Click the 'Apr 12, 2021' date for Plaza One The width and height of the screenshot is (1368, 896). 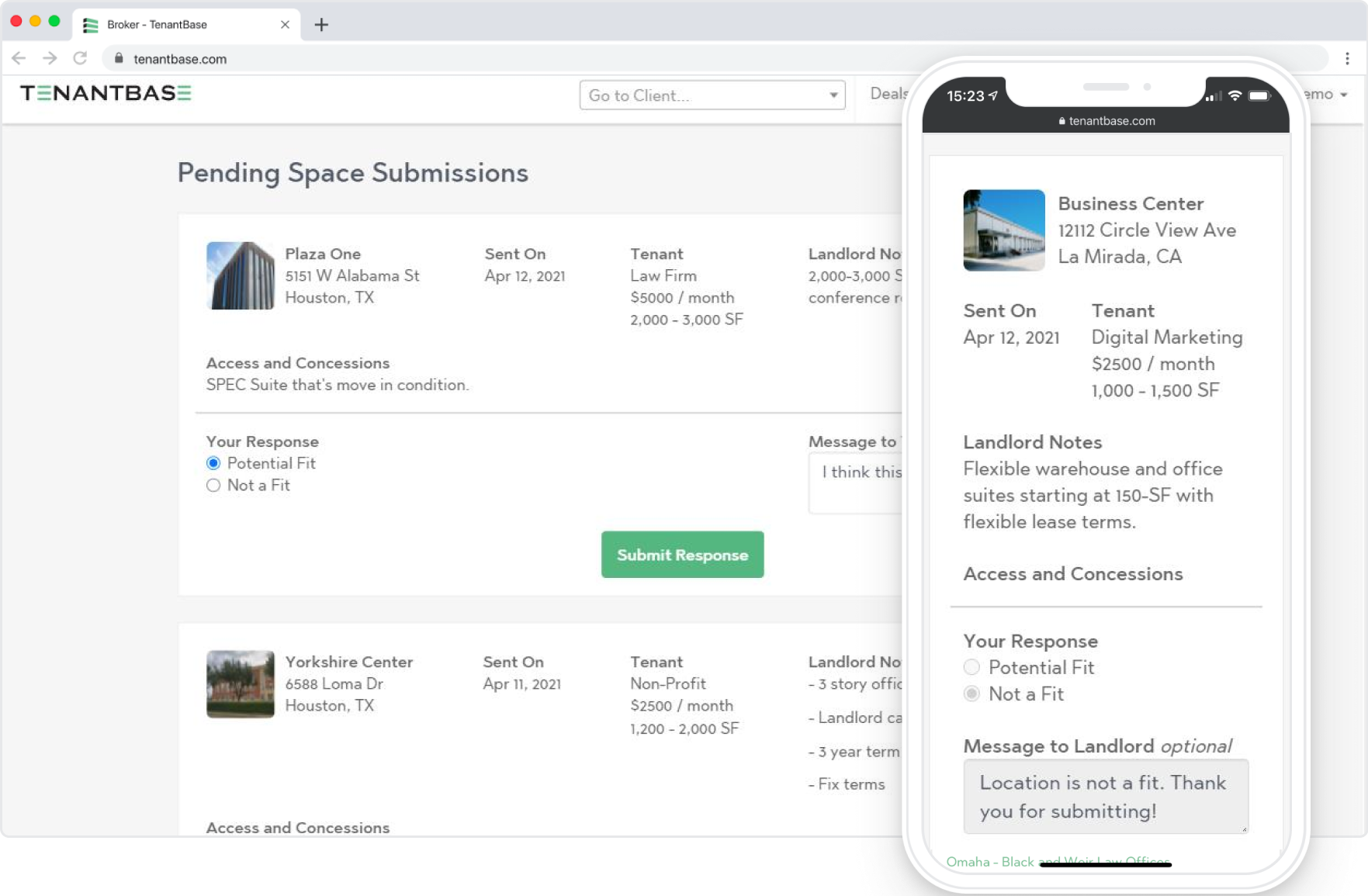coord(525,275)
